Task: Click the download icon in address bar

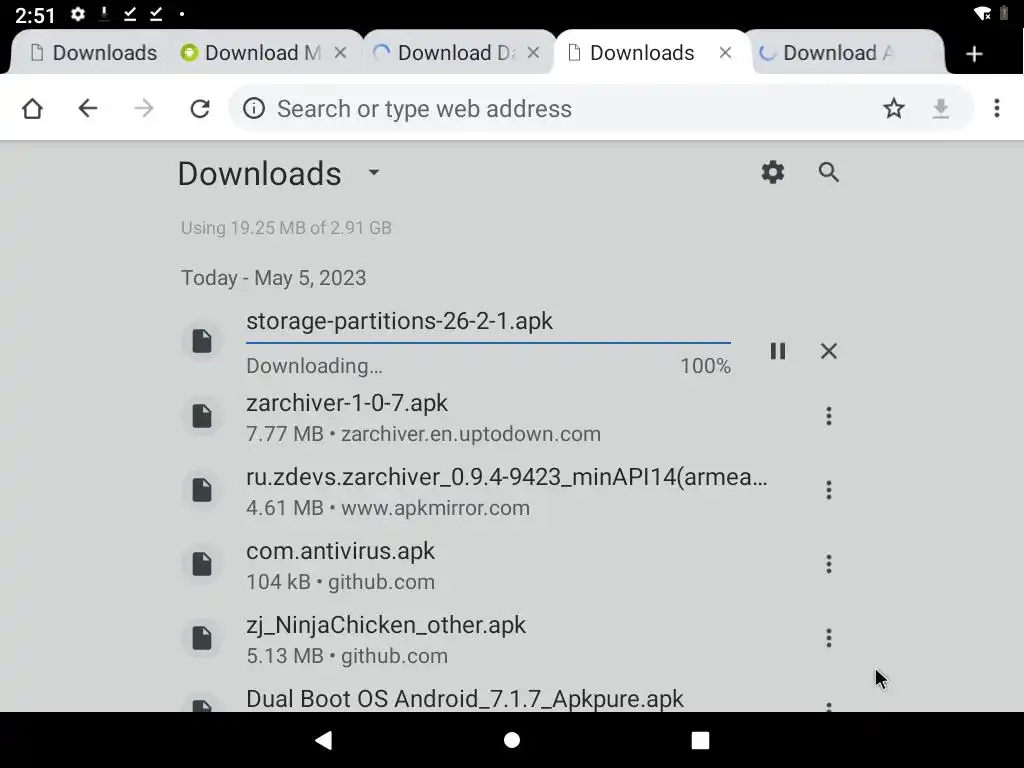Action: (x=940, y=108)
